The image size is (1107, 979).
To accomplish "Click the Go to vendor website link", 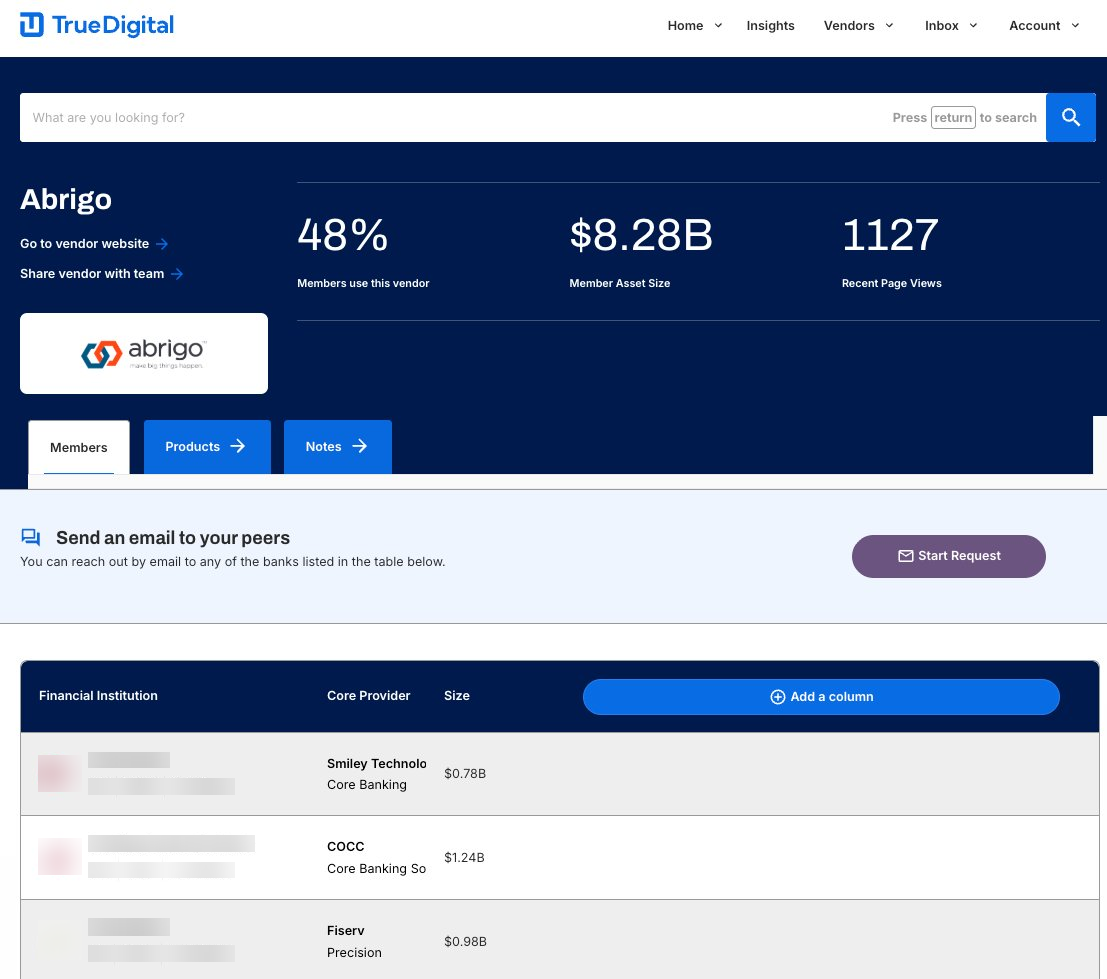I will click(85, 244).
